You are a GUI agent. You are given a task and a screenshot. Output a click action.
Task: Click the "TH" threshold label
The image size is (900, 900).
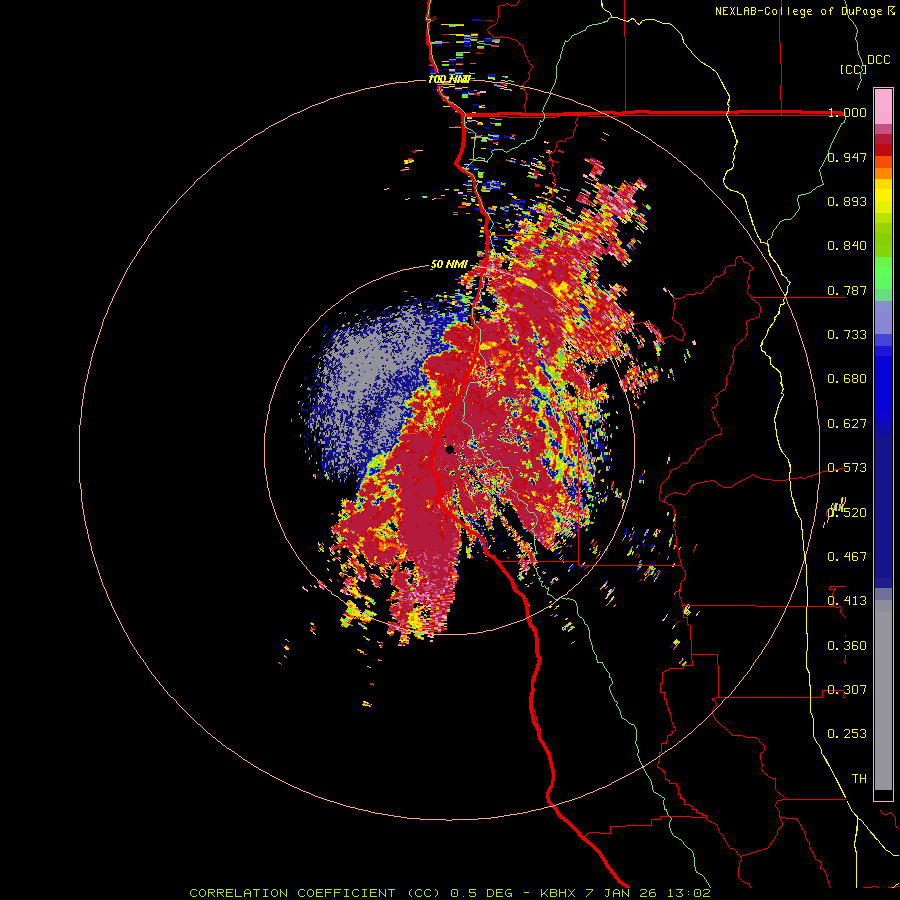click(x=859, y=779)
